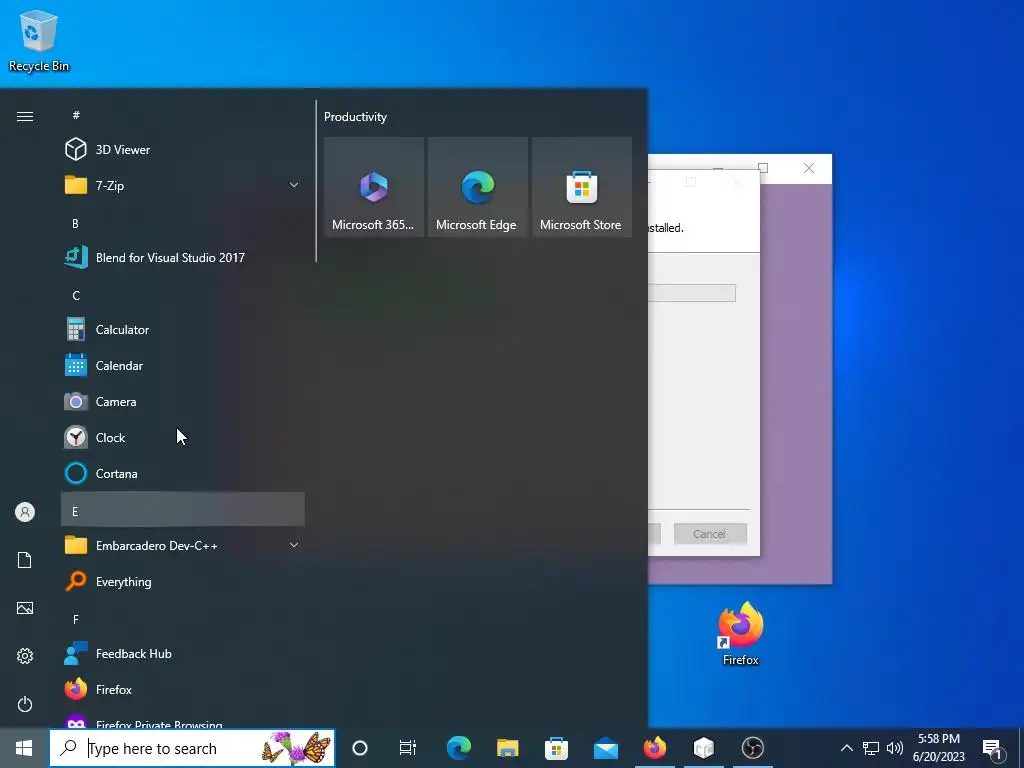
Task: Open the Microsoft Store tile
Action: coord(582,187)
